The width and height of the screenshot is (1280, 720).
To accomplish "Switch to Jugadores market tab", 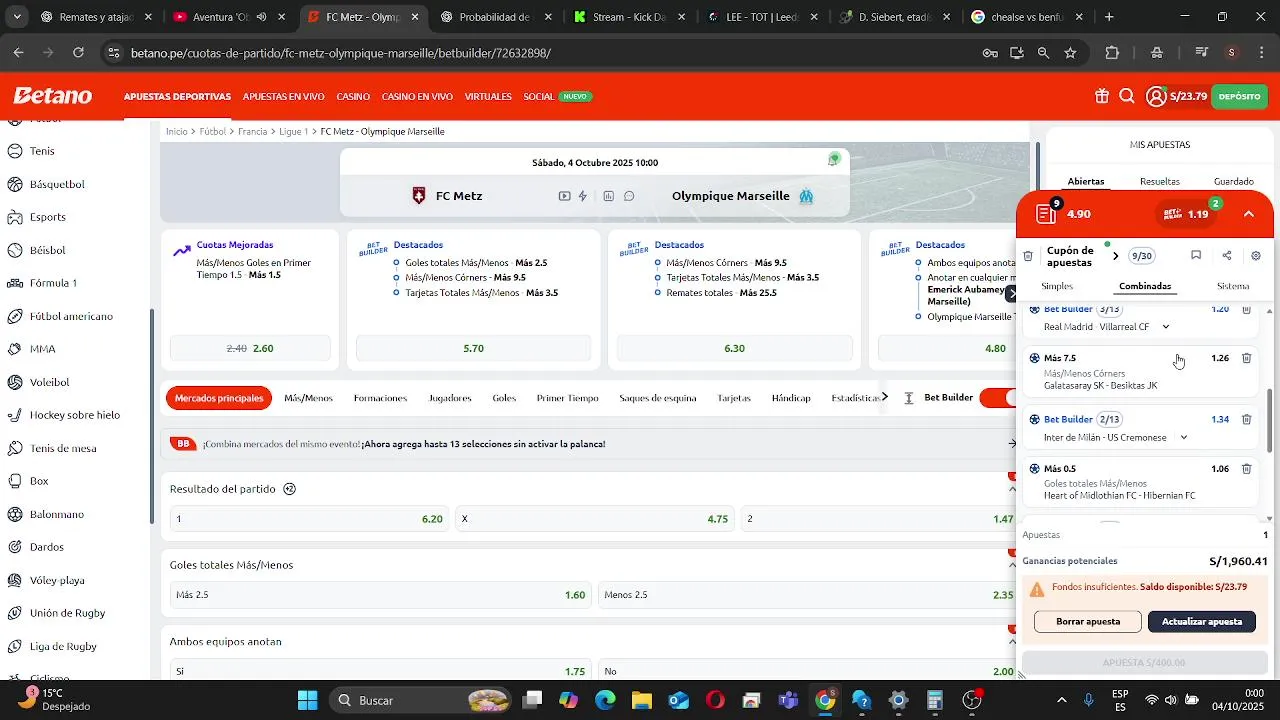I will point(450,398).
